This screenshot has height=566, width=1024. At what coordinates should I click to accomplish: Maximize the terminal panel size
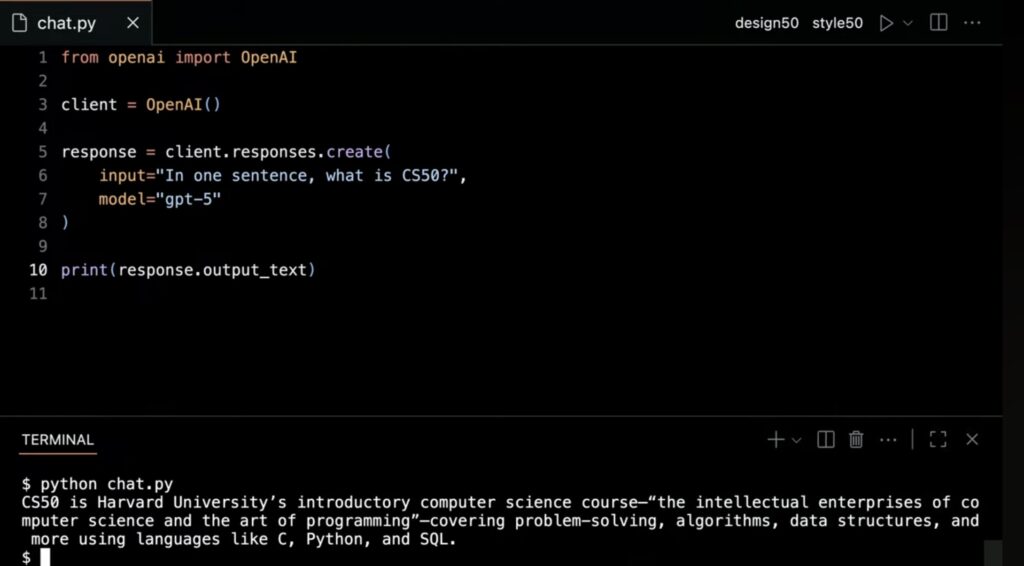coord(938,439)
